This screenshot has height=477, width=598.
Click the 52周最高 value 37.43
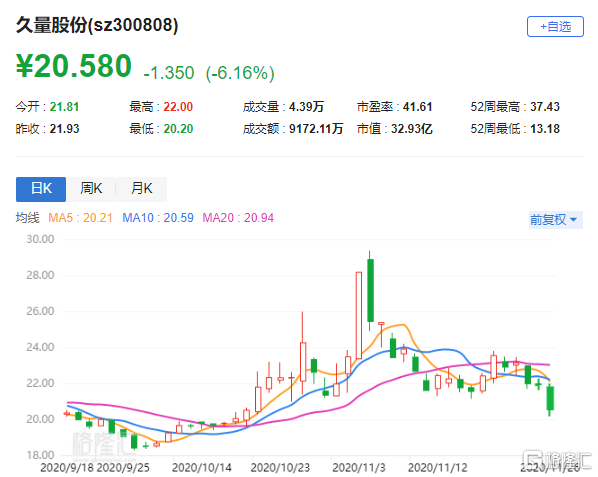pos(545,107)
